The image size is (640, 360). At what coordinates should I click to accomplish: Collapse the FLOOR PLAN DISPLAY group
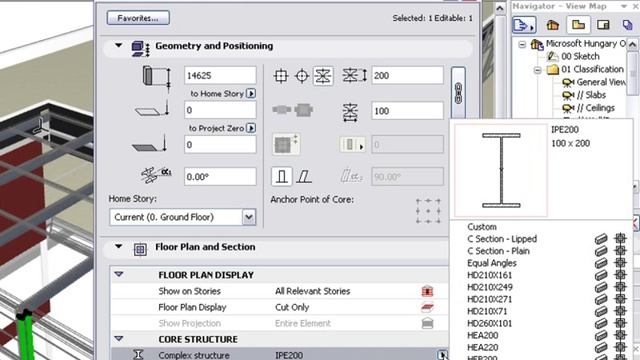[119, 274]
